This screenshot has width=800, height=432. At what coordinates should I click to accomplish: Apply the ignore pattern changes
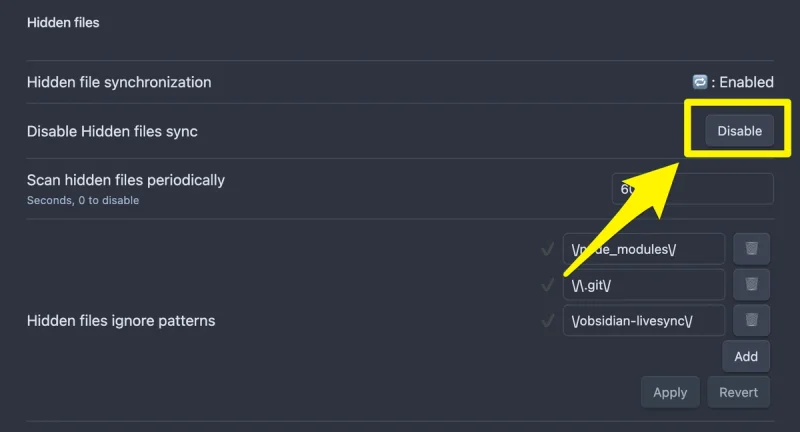tap(670, 392)
